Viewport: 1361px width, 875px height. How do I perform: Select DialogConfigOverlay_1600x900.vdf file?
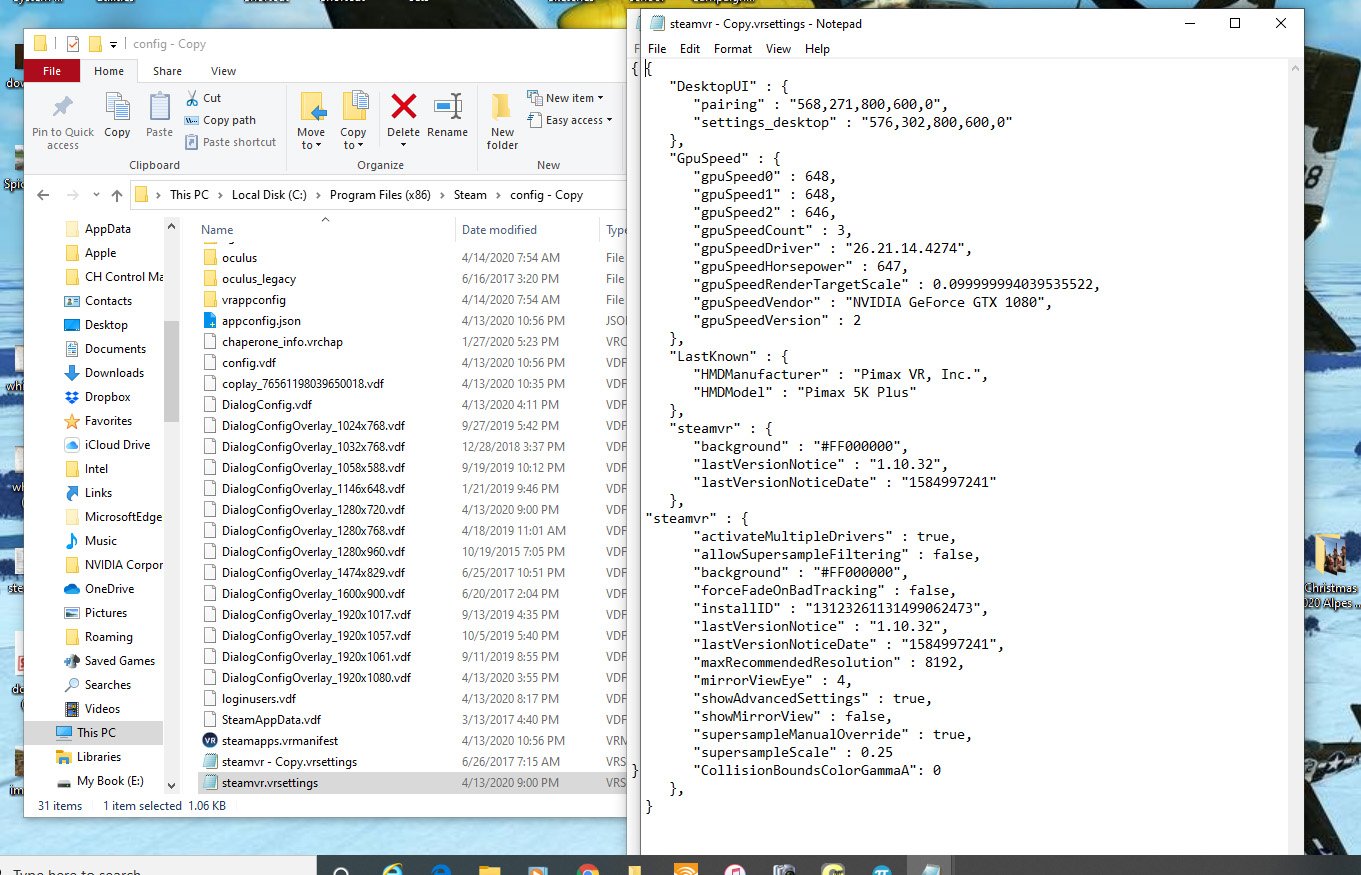pyautogui.click(x=313, y=594)
